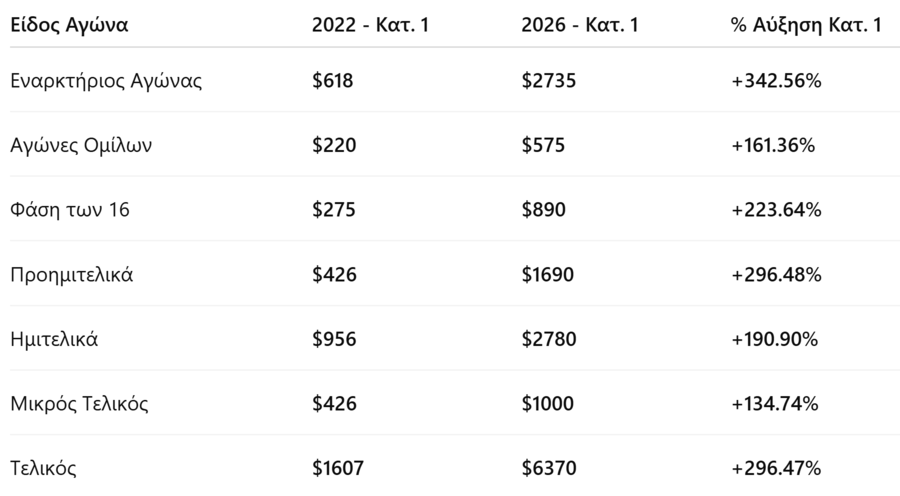Select the 'Μικρός Τελικός' row label
Screen dimensions: 900x496
(x=79, y=403)
